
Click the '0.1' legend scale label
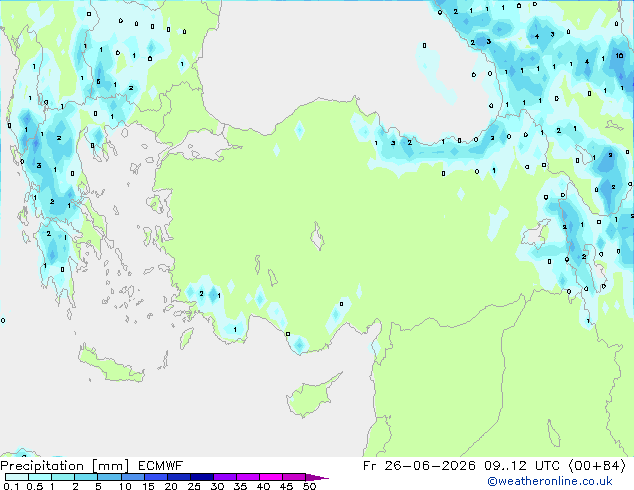pos(11,486)
